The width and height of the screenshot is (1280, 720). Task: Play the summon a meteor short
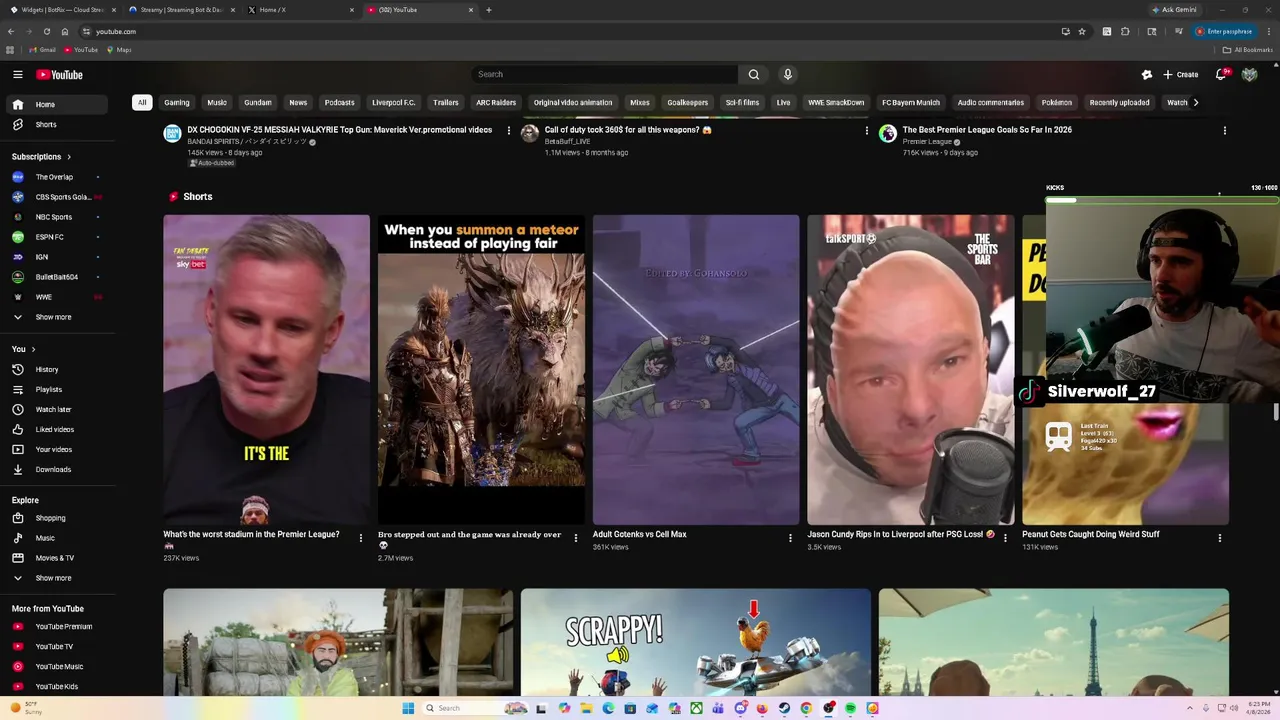(481, 370)
